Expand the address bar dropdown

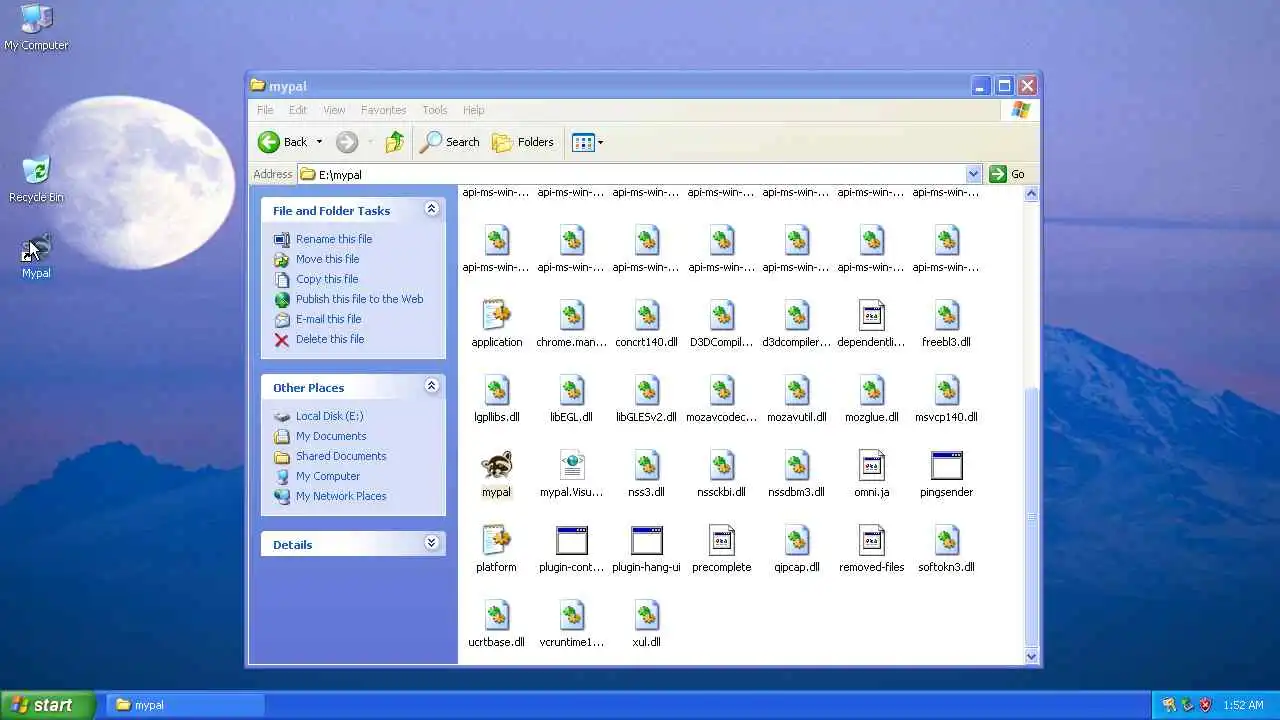point(973,174)
